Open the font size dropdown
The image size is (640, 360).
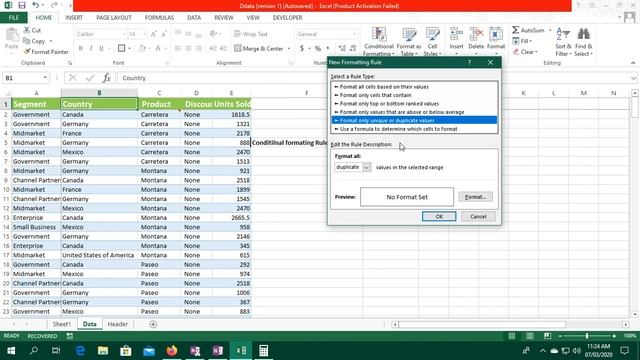144,34
